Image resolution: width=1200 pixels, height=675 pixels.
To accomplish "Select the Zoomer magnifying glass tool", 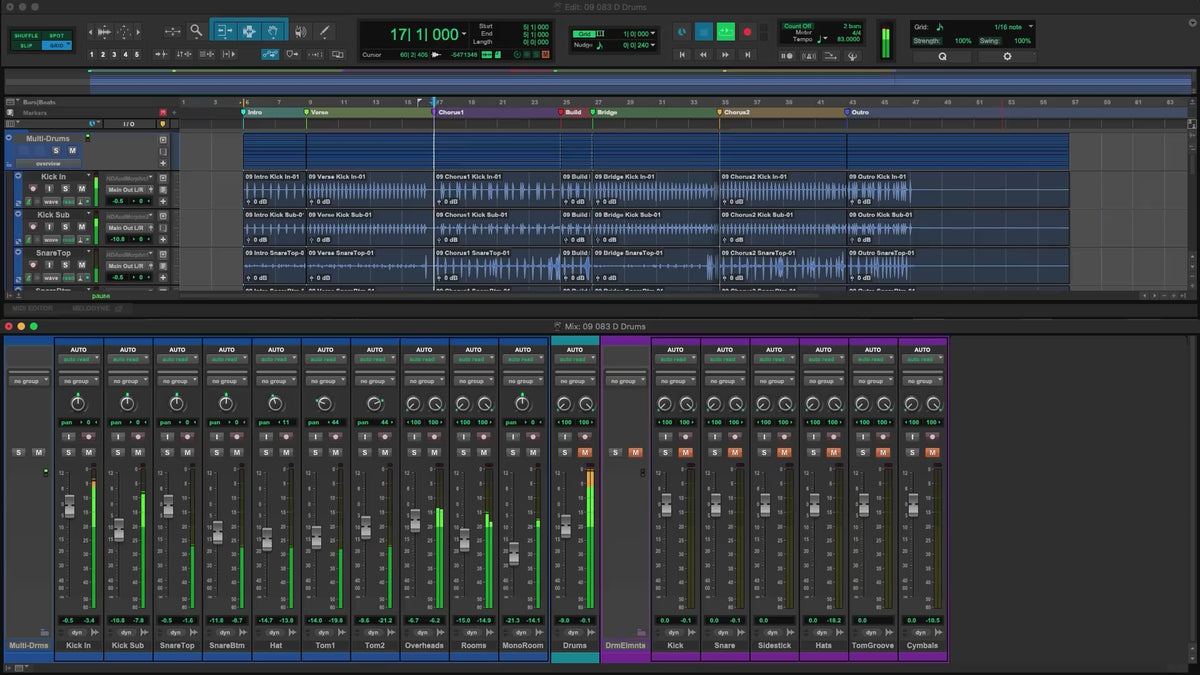I will click(x=196, y=31).
